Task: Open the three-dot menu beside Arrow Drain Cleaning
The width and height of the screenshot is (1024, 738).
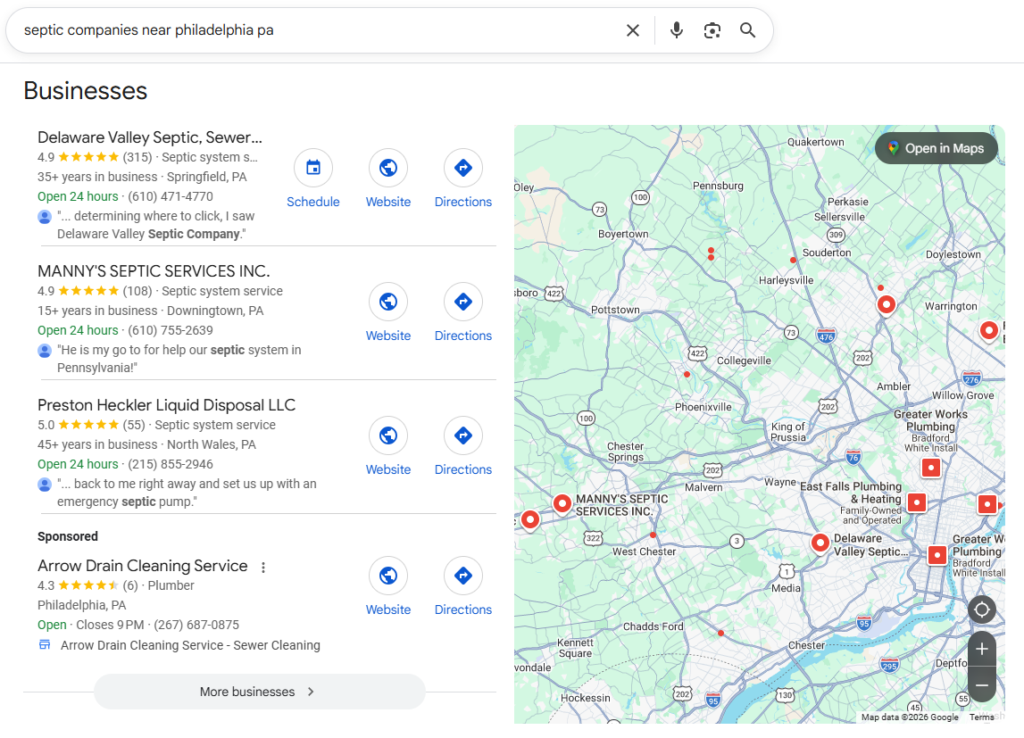Action: point(263,566)
